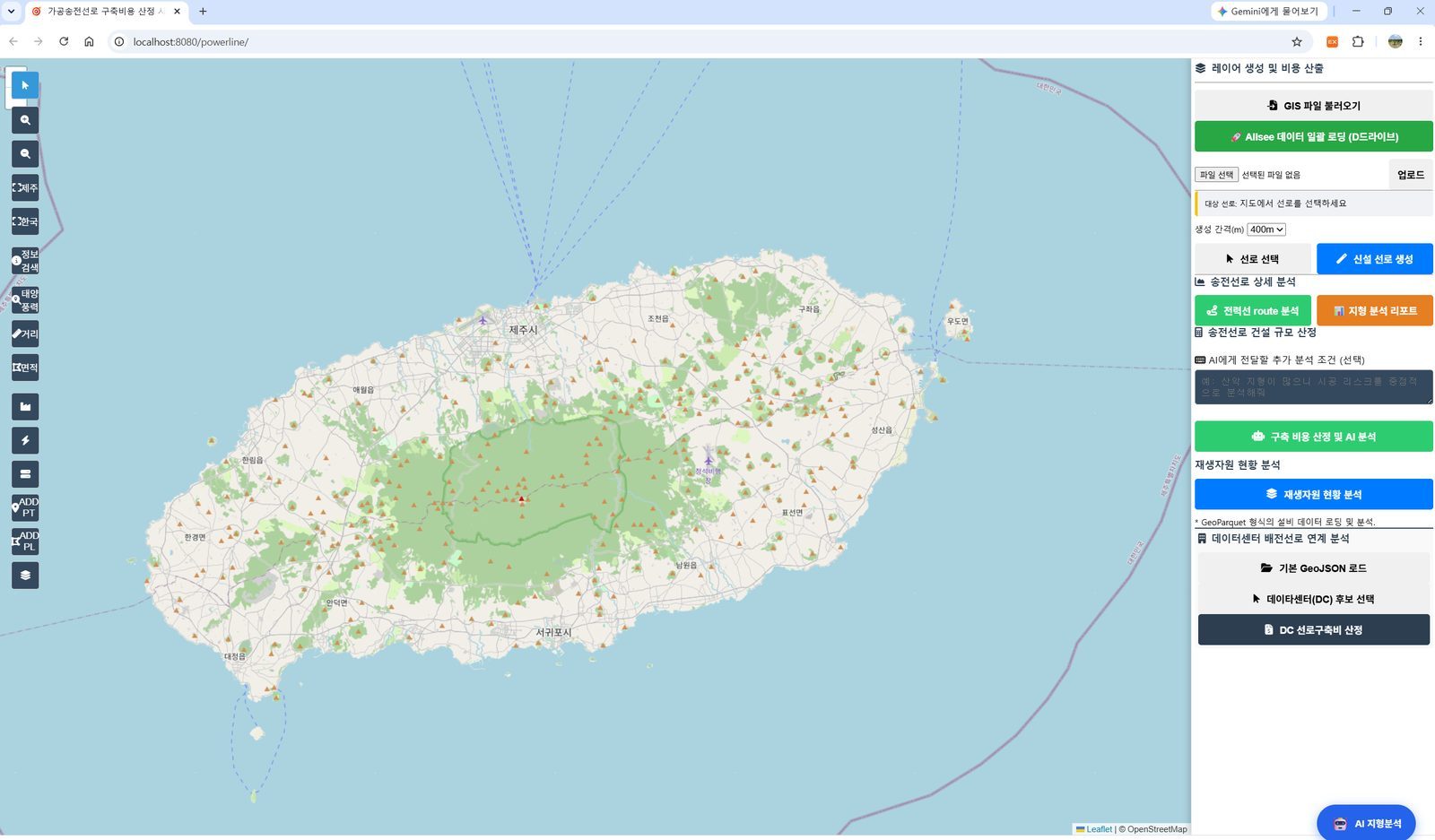
Task: Open the 생성 간격 400m dropdown
Action: (1265, 229)
